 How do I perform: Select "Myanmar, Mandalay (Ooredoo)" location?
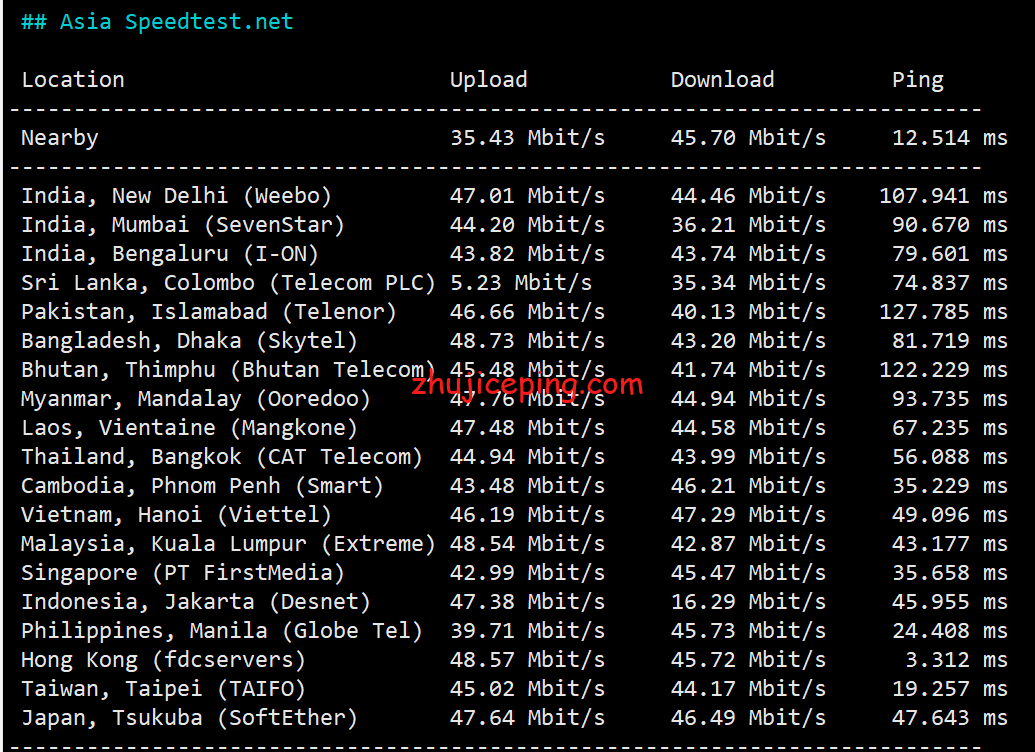tap(195, 399)
